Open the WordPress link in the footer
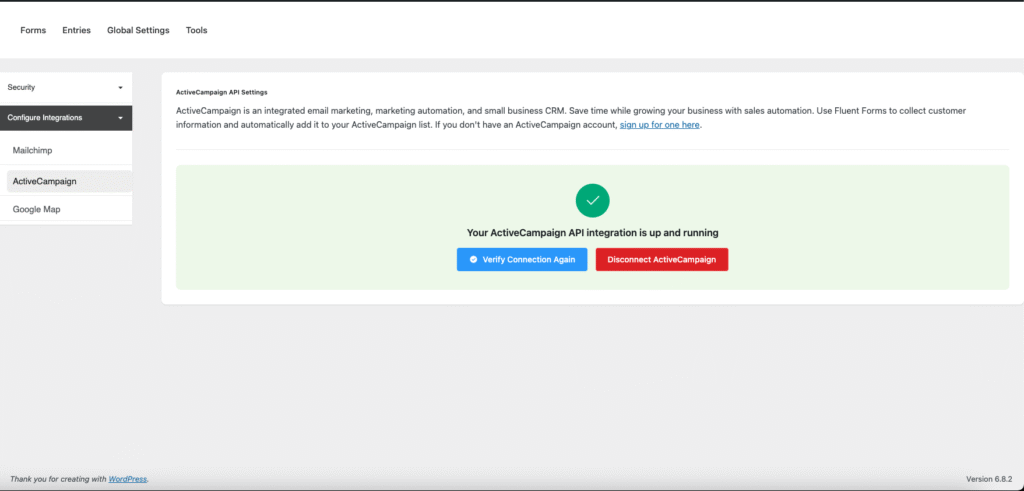The width and height of the screenshot is (1024, 491). click(x=127, y=479)
